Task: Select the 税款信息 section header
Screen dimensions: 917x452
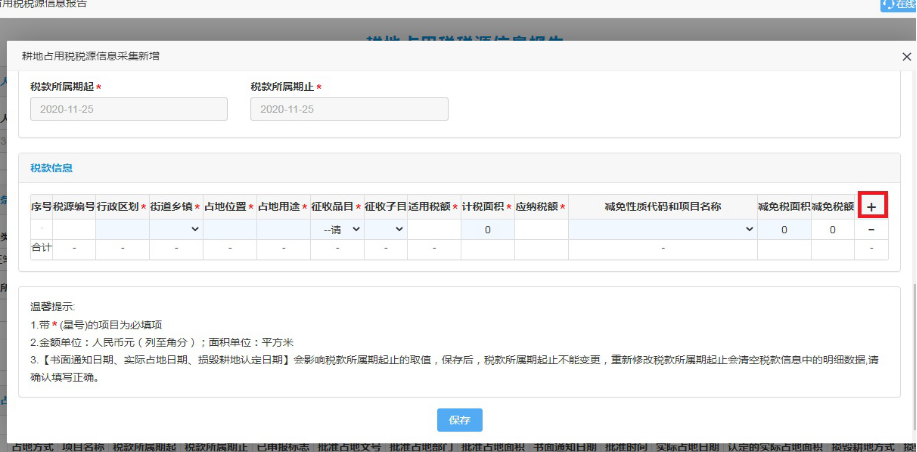Action: click(x=51, y=168)
